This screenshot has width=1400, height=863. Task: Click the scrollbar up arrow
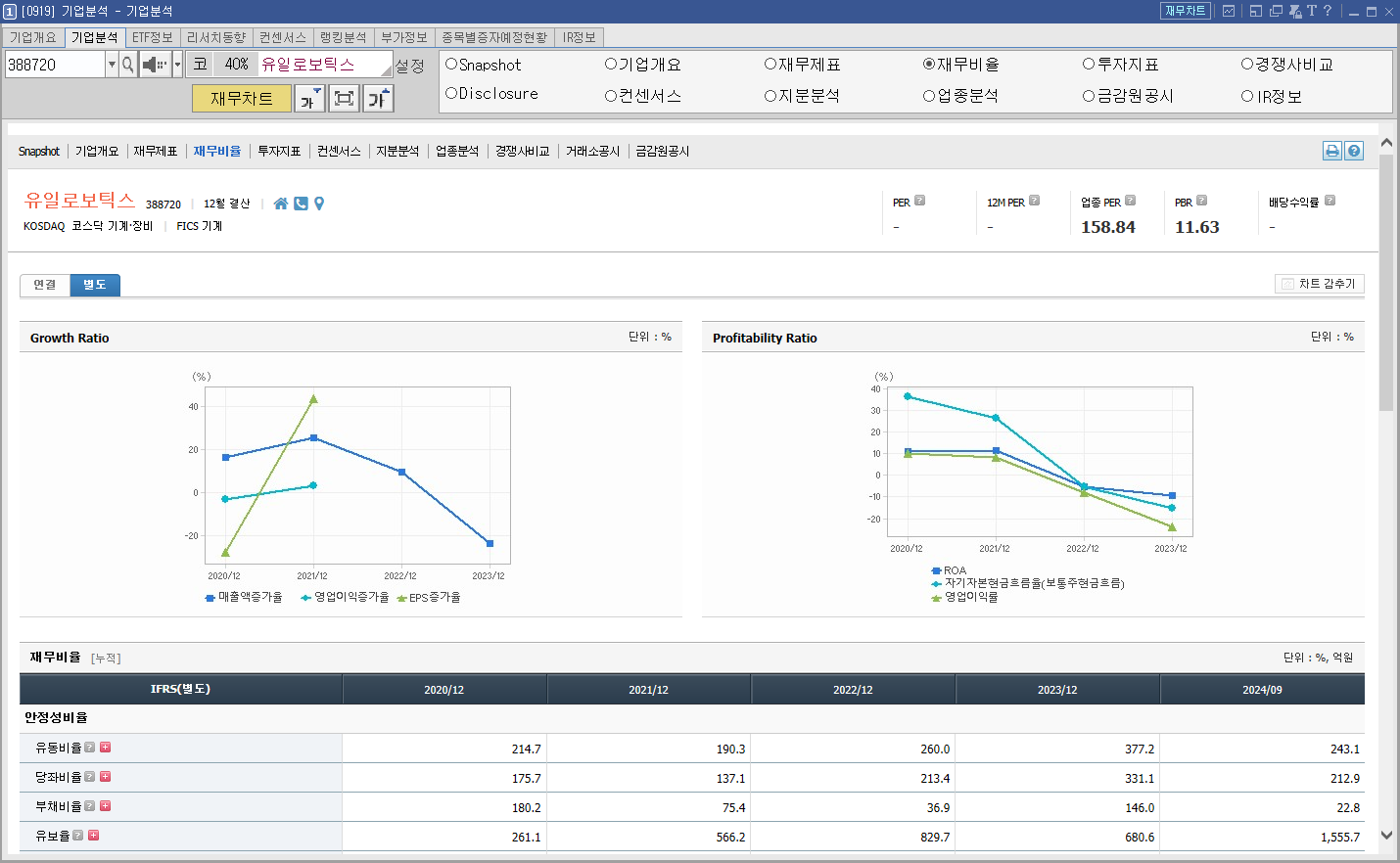tap(1386, 143)
